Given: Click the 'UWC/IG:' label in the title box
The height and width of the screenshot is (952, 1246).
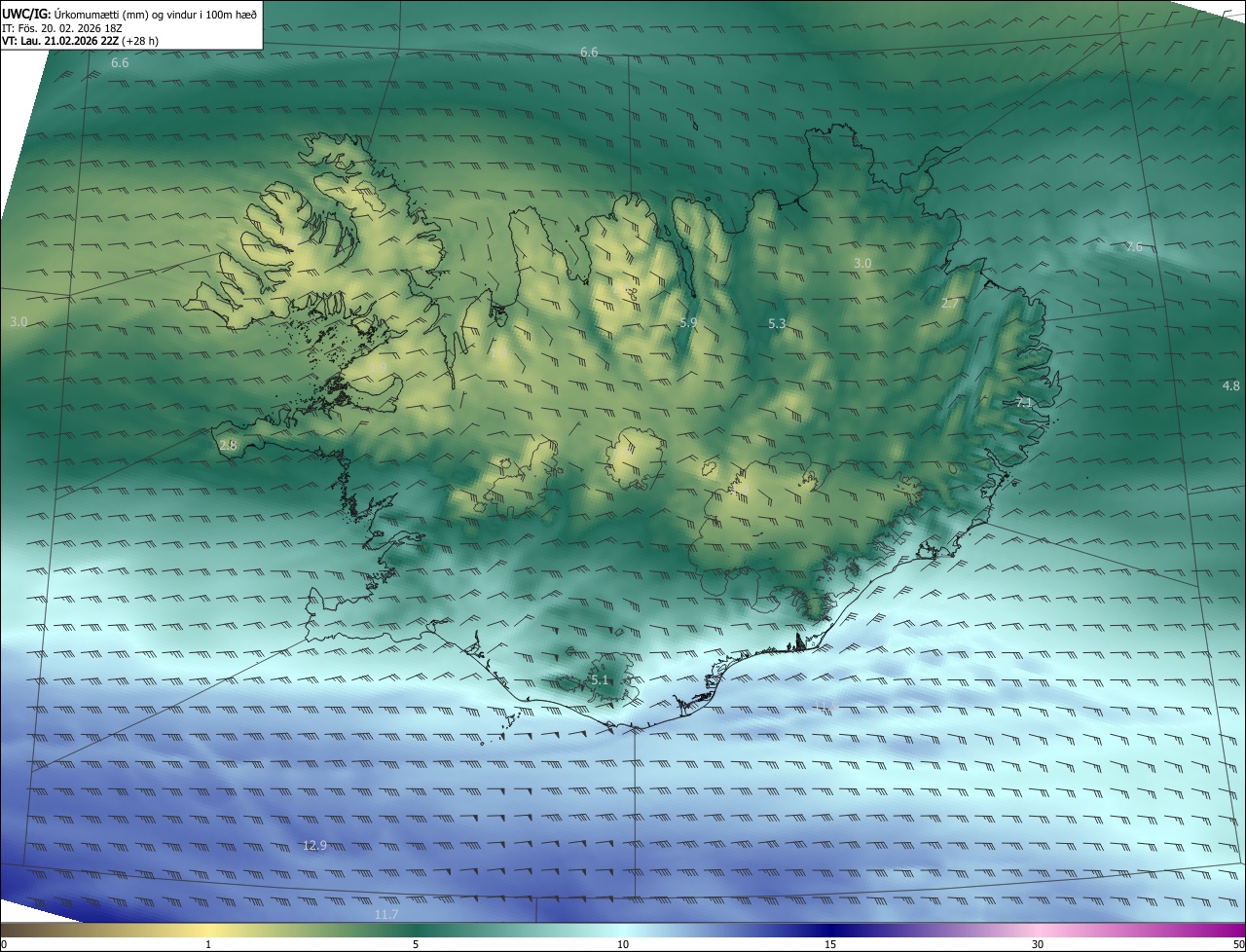Looking at the screenshot, I should click(x=26, y=13).
